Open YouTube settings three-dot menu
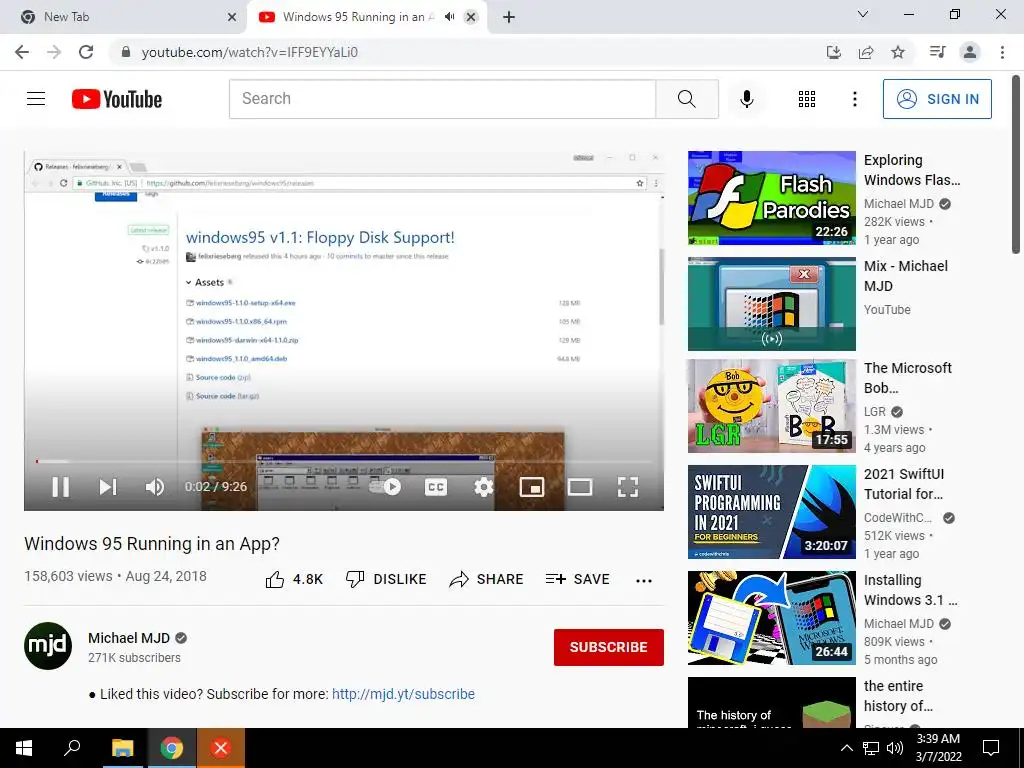 tap(854, 99)
